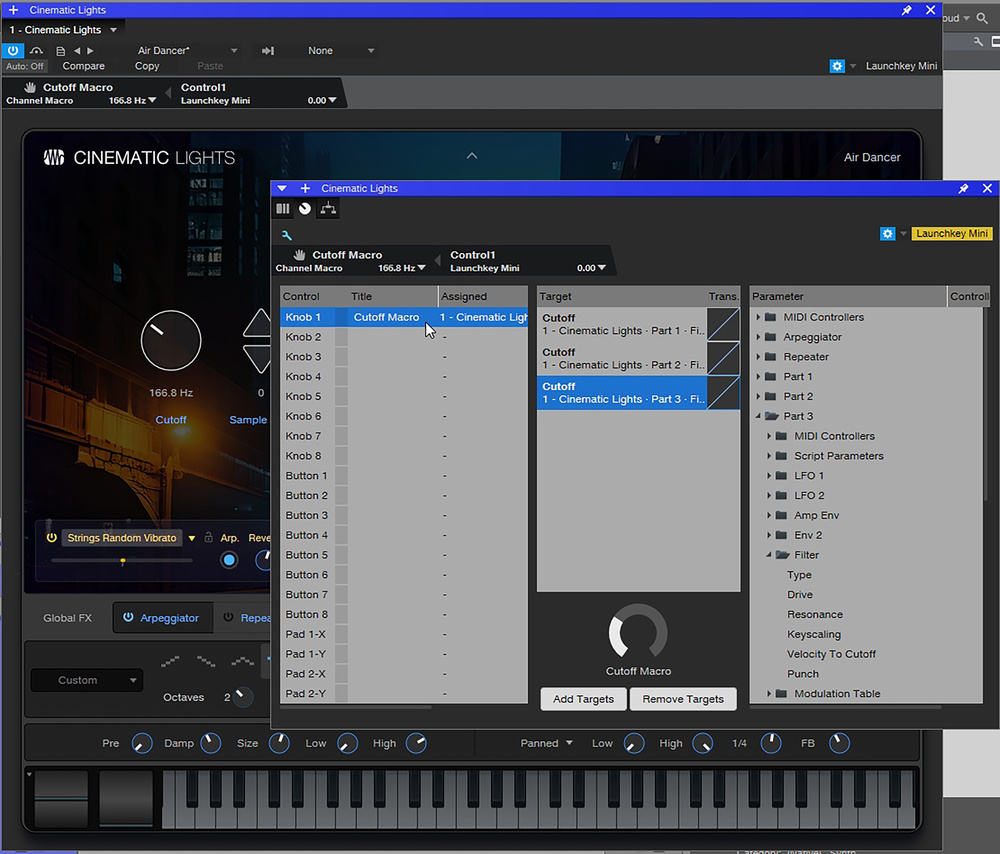Click the wrench icon in the mapping window

(286, 235)
